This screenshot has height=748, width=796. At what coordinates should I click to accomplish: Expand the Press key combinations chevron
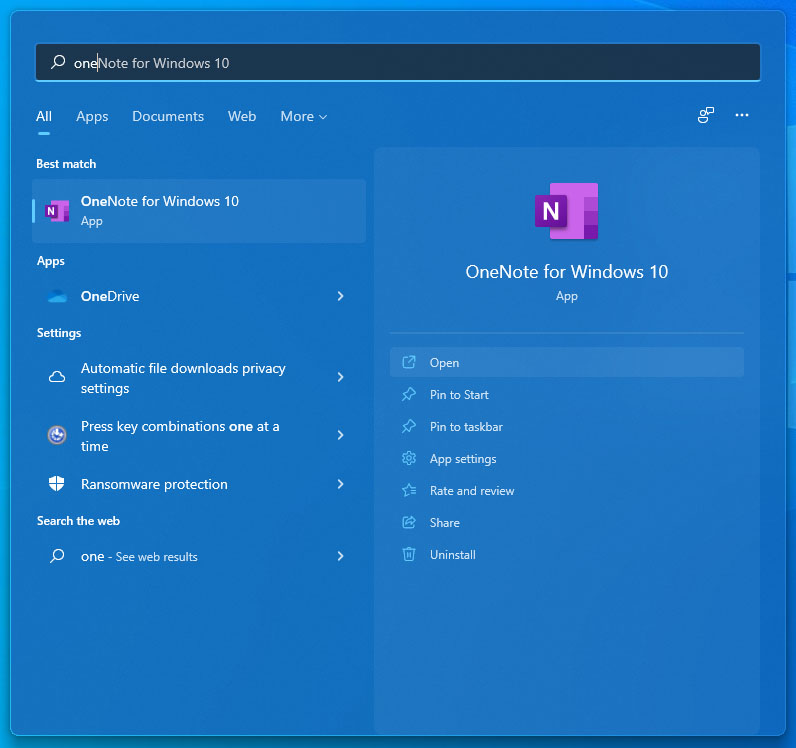point(340,435)
